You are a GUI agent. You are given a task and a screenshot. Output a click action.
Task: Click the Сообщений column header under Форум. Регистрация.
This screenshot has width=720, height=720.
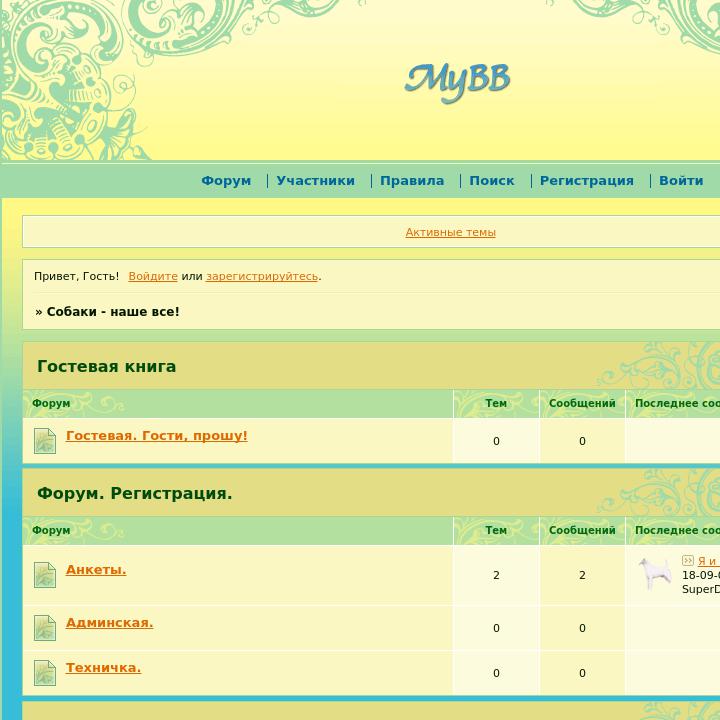(582, 530)
